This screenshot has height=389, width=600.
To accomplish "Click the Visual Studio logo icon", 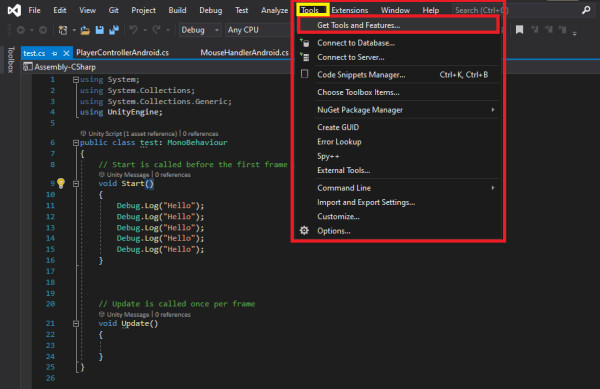I will pos(14,10).
